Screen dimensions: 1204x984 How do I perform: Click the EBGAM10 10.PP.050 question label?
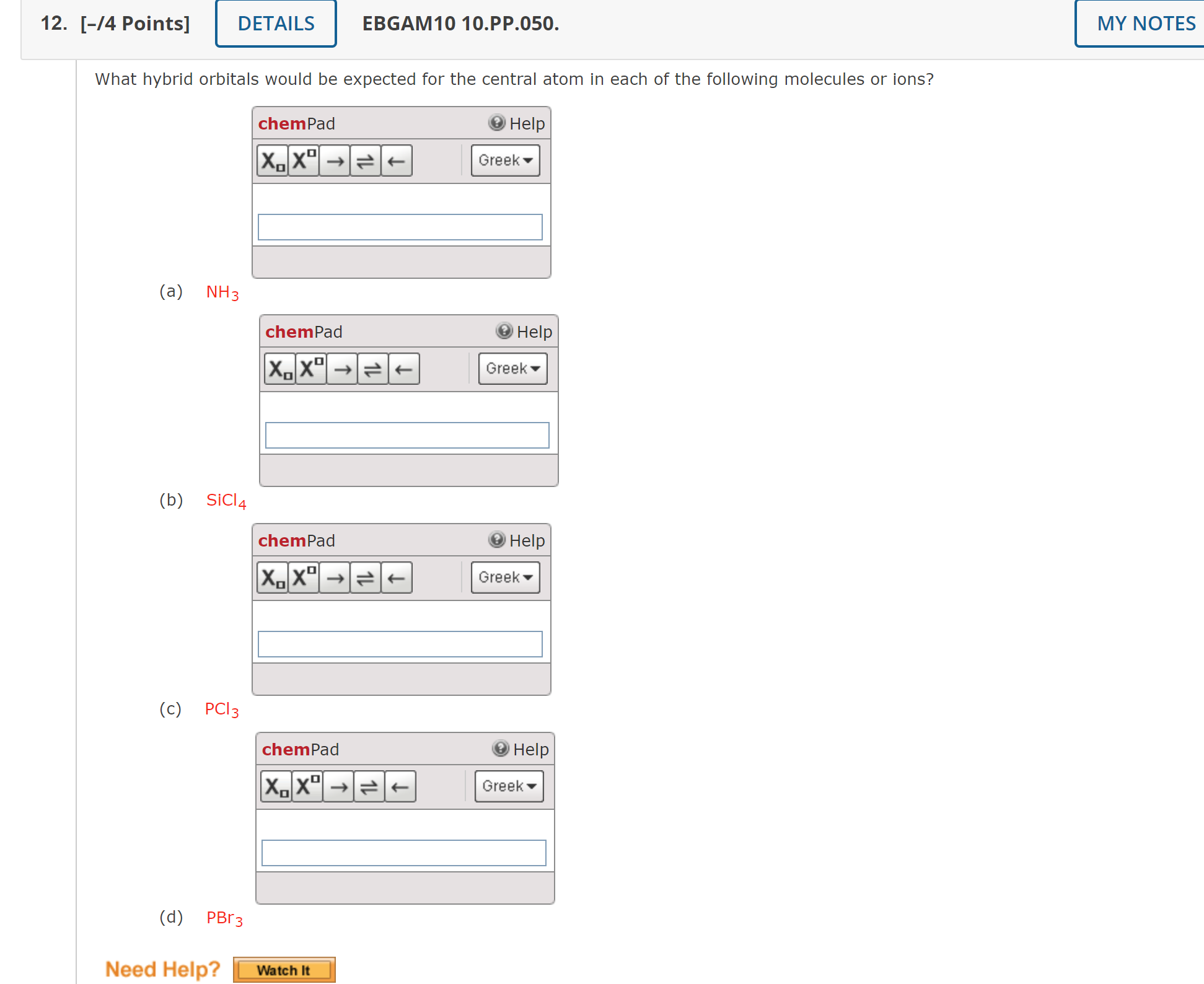click(x=459, y=24)
